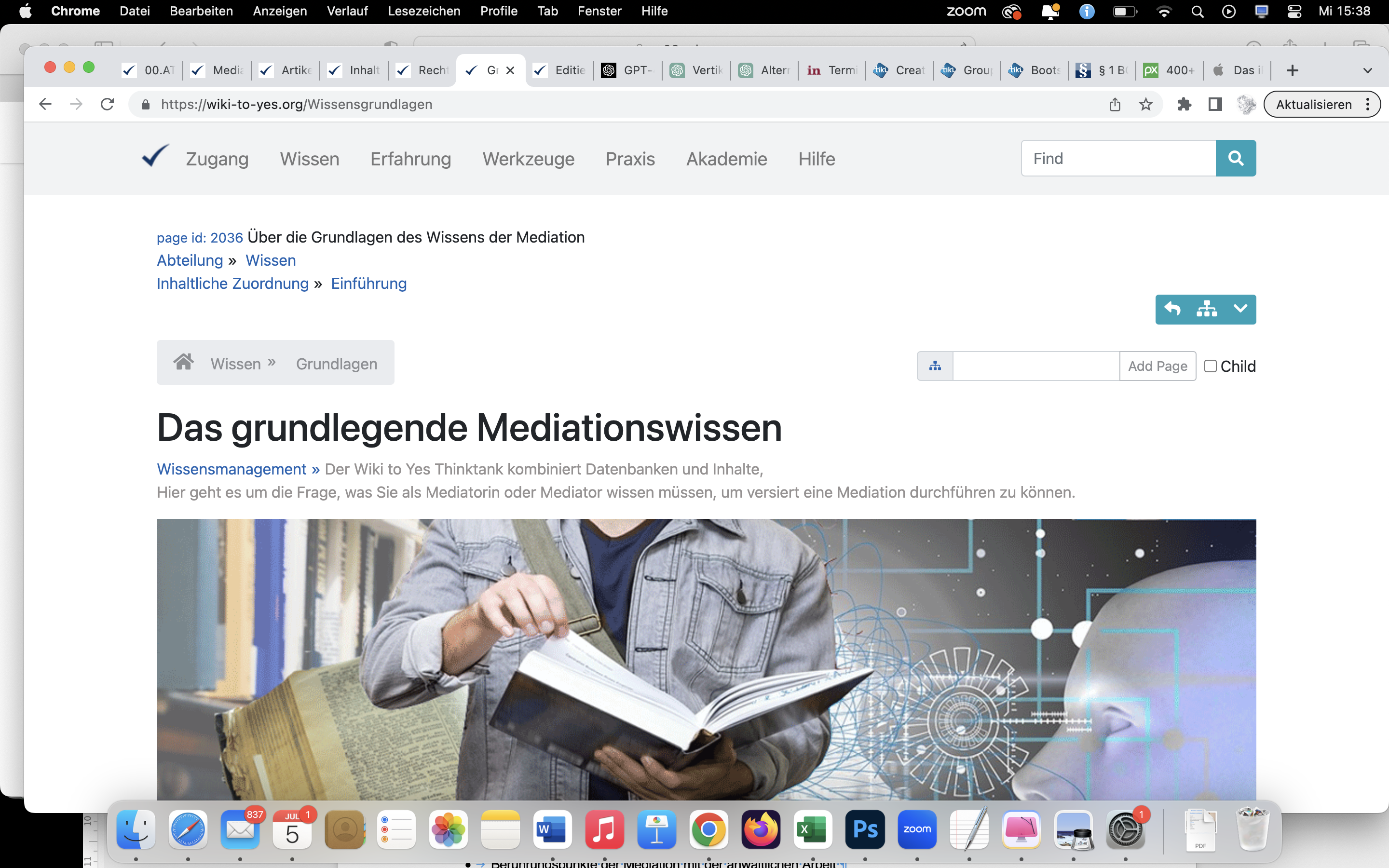Reload the page with the refresh icon
Image resolution: width=1389 pixels, height=868 pixels.
click(108, 105)
